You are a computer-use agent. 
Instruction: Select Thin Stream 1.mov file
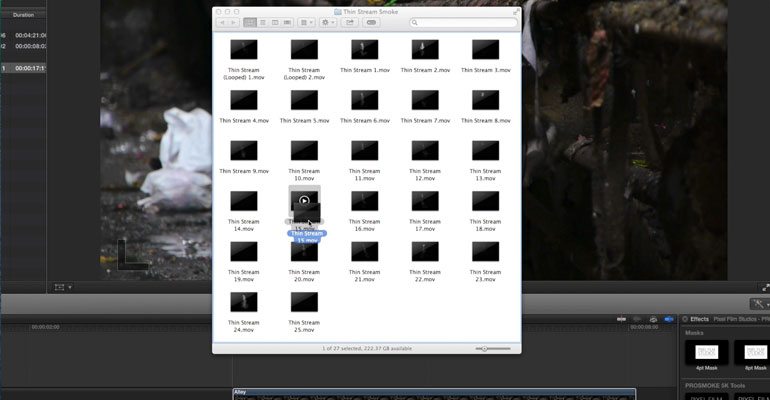tap(364, 56)
